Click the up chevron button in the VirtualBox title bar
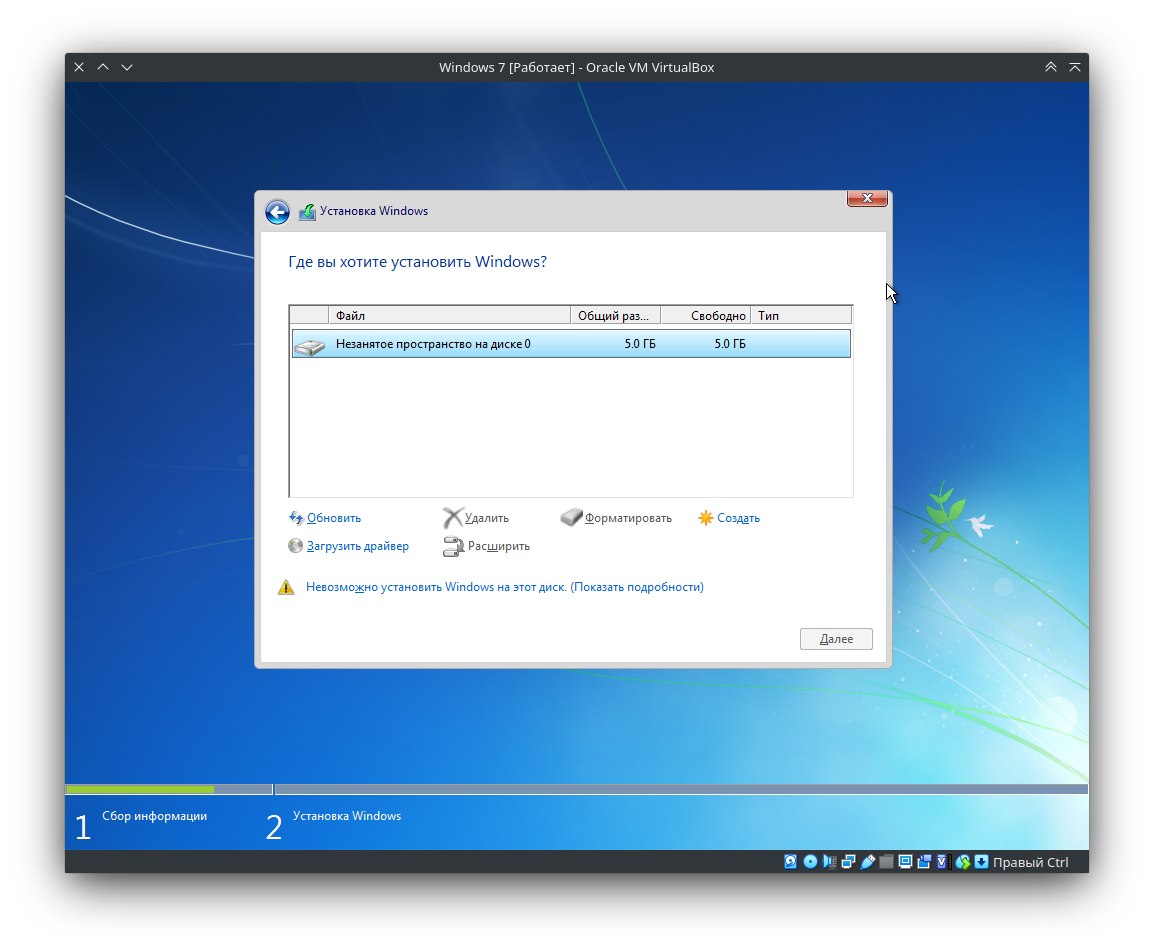This screenshot has height=950, width=1154. [103, 67]
